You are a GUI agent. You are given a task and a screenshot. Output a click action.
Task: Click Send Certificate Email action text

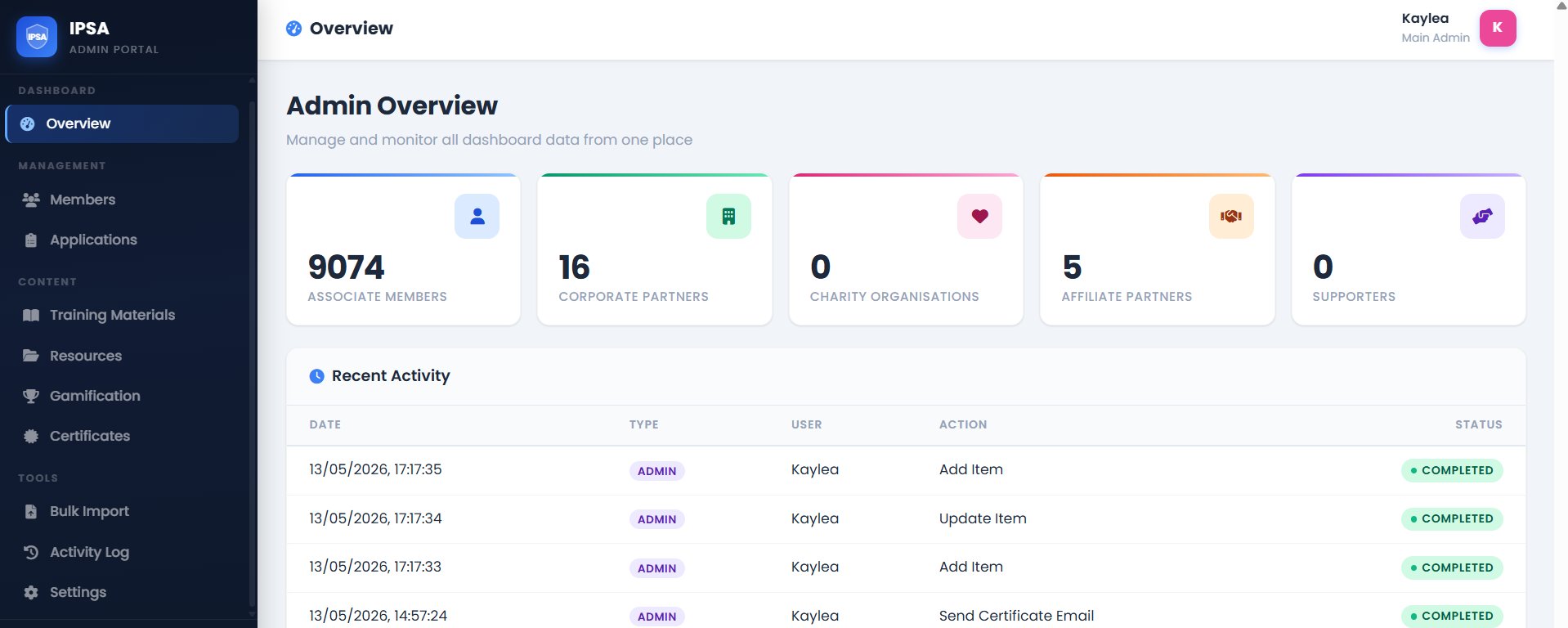1016,616
